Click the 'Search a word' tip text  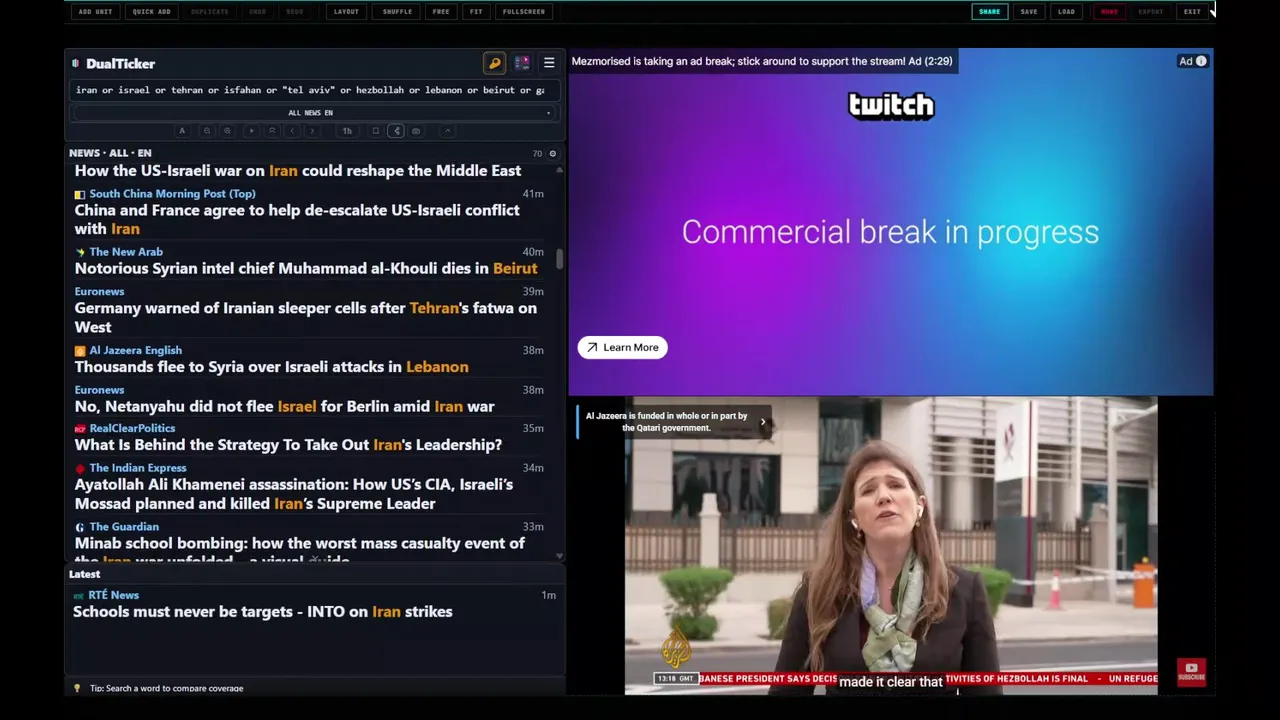point(166,688)
